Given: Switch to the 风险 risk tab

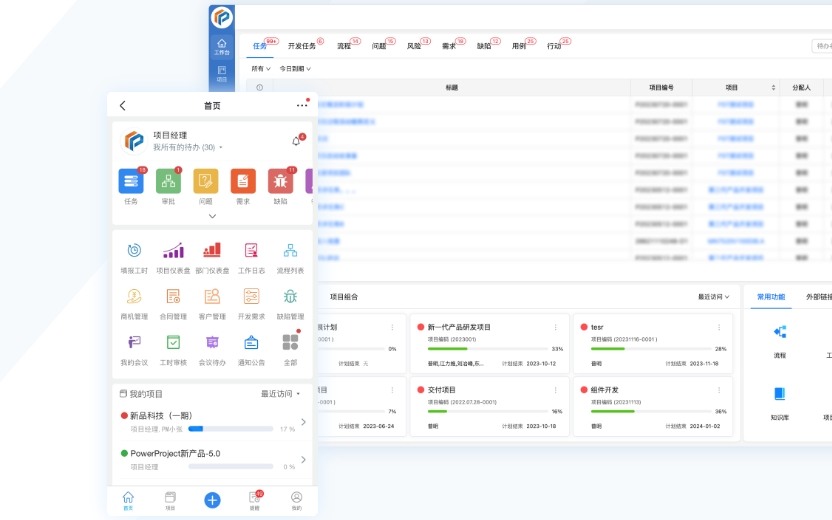Looking at the screenshot, I should (x=414, y=46).
